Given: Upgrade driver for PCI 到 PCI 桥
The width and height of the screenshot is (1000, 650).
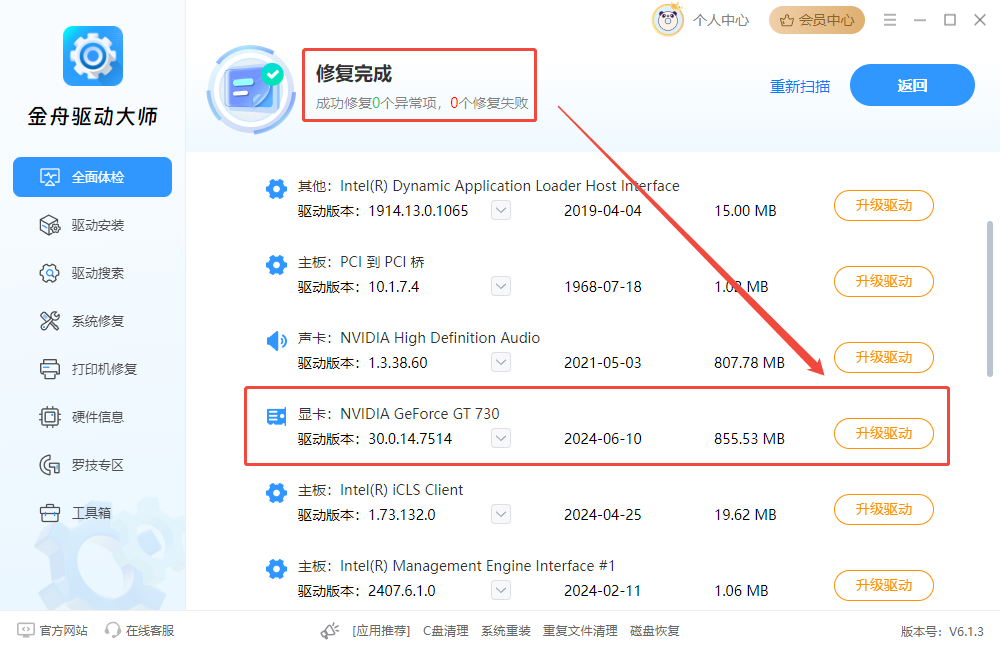Looking at the screenshot, I should coord(884,281).
